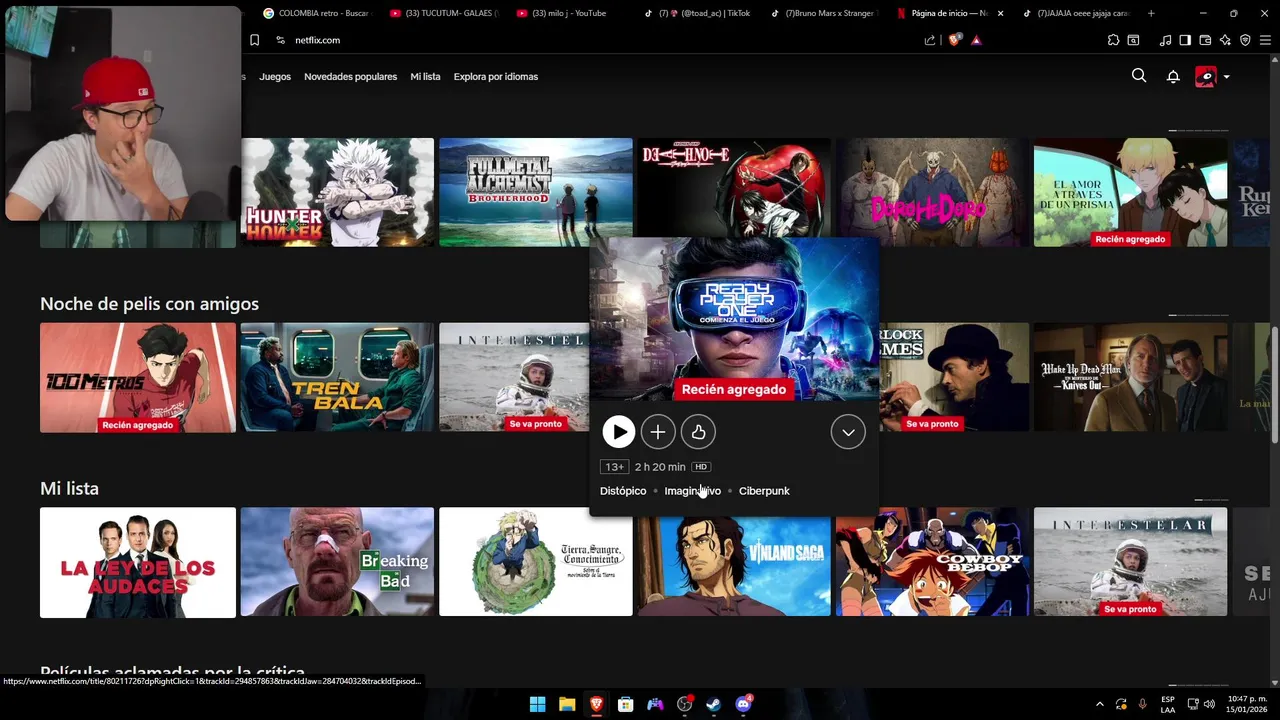Go to Mi lista in navigation

(x=425, y=77)
